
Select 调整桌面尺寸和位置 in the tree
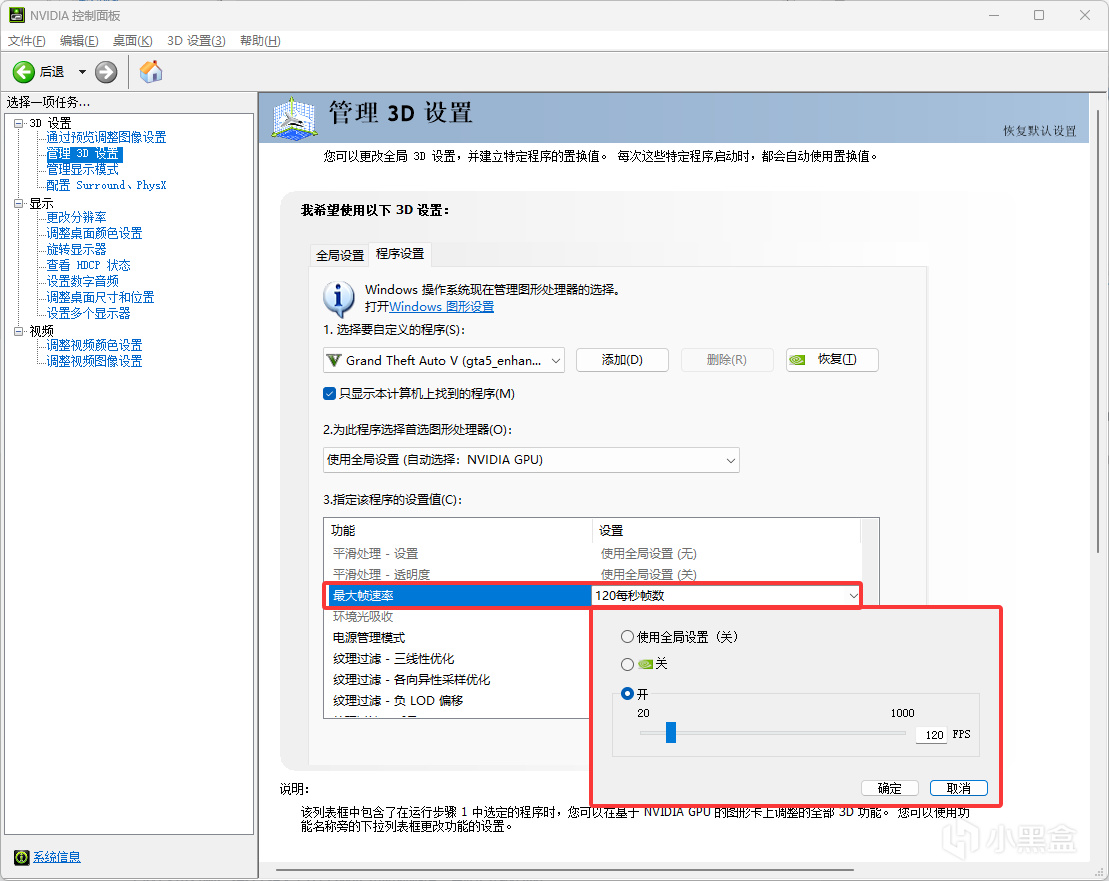pyautogui.click(x=100, y=298)
